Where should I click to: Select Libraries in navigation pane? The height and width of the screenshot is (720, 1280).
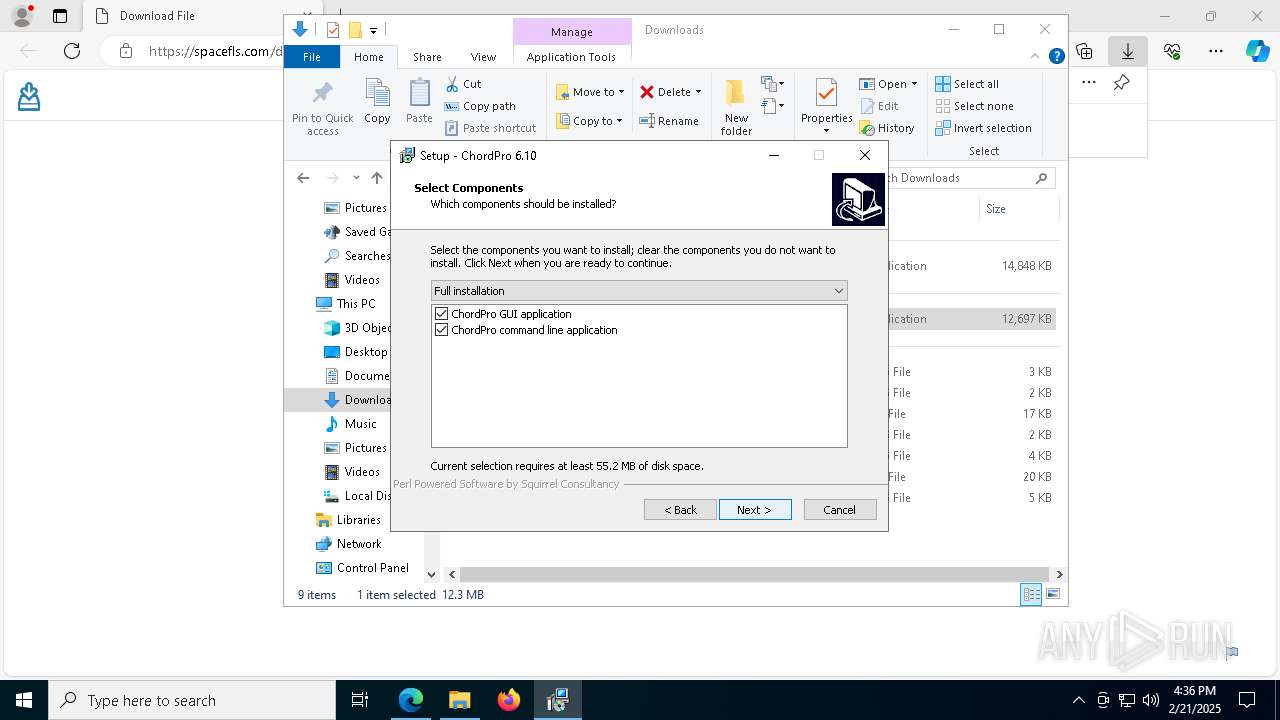pos(358,520)
